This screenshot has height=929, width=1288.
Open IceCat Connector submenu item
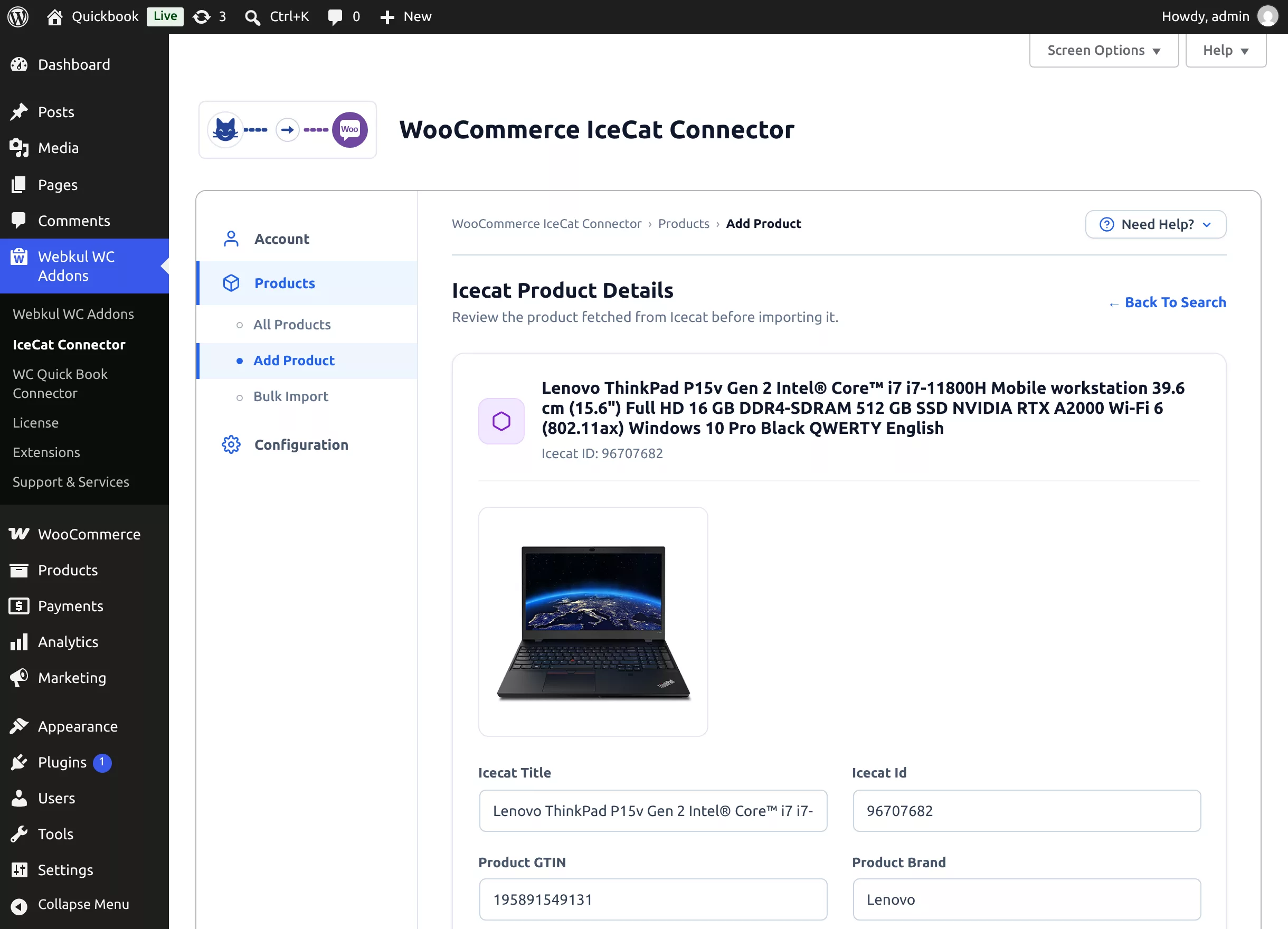tap(69, 344)
